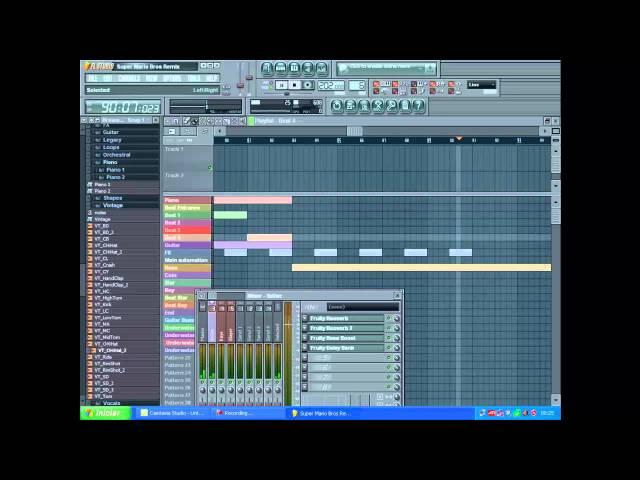640x480 pixels.
Task: Open the EDIT menu
Action: point(108,78)
